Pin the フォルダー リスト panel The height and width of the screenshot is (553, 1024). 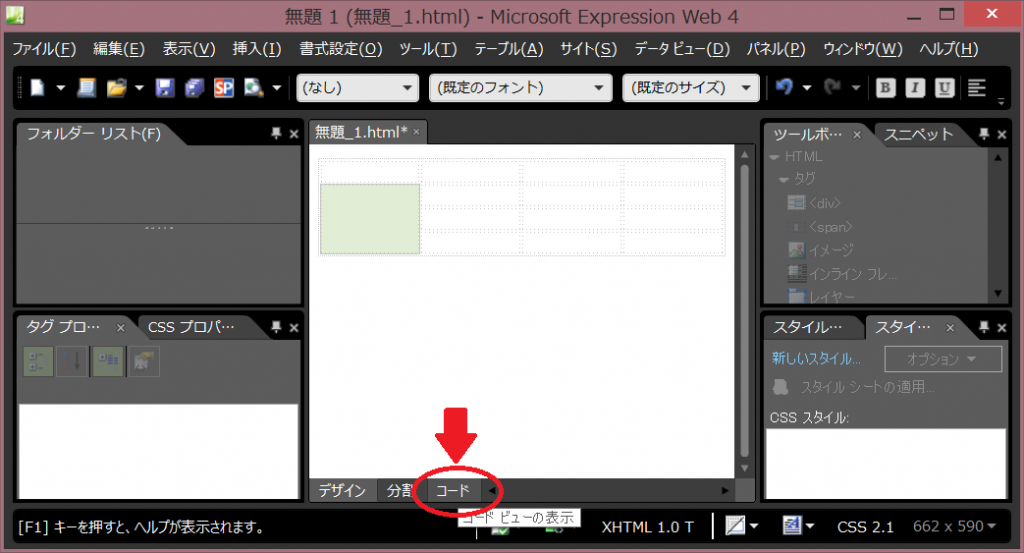(x=276, y=133)
